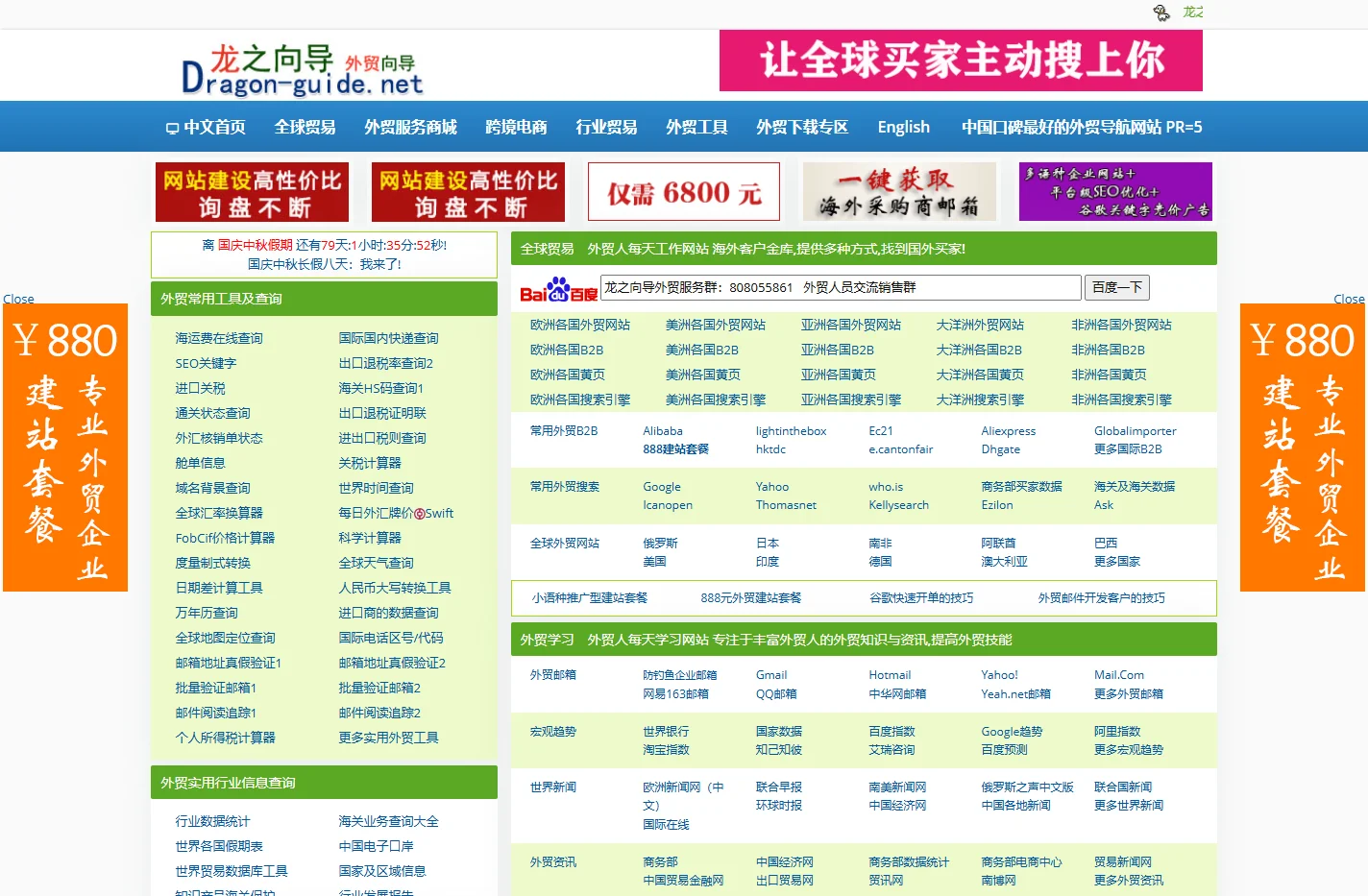
Task: Open 更多实用外贸工具 link
Action: click(388, 738)
